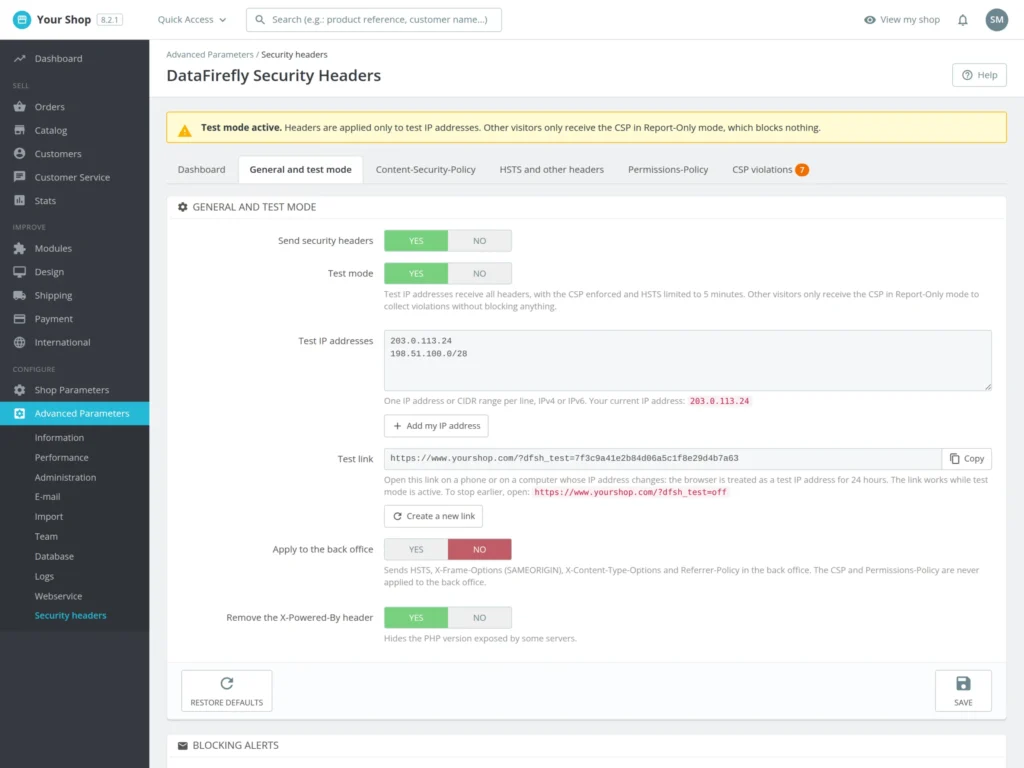Click the warning triangle in test mode banner
The width and height of the screenshot is (1024, 768).
(x=185, y=131)
